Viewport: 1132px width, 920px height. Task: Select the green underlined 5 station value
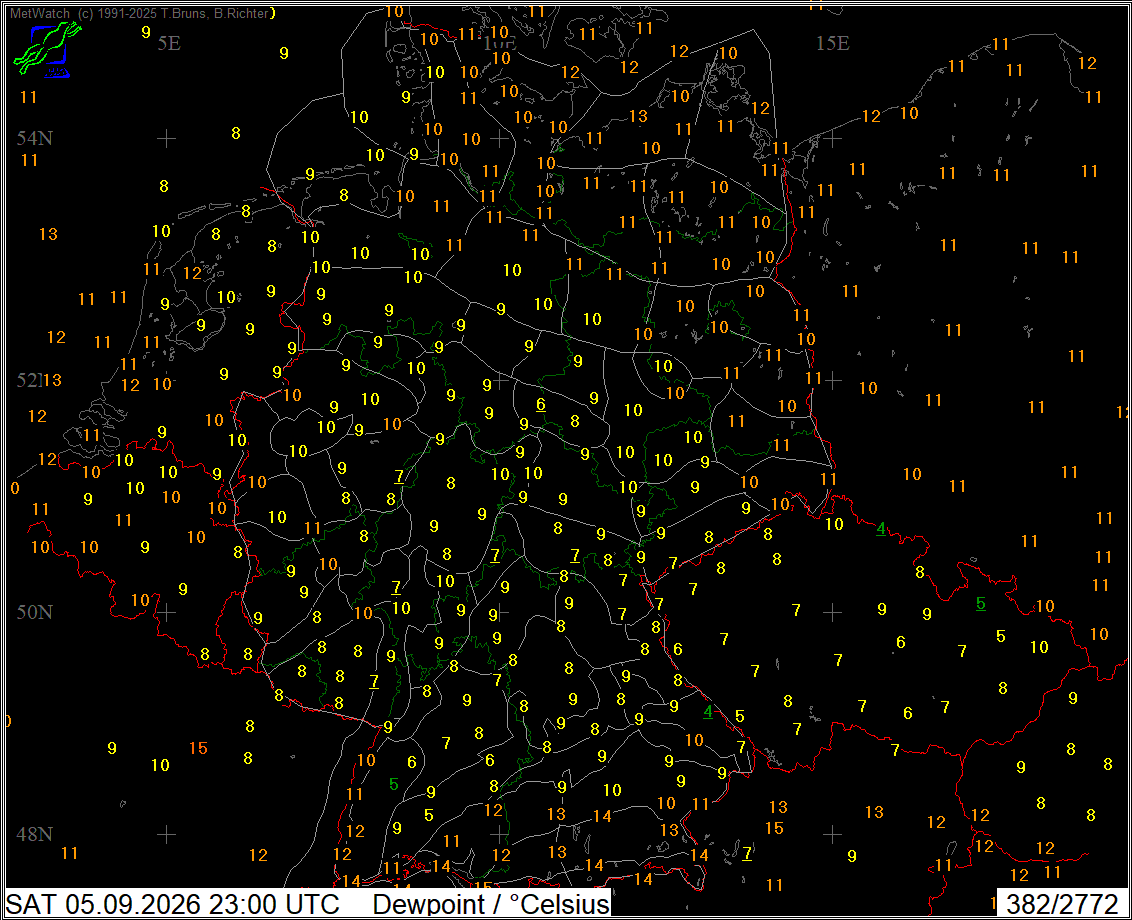coord(980,603)
